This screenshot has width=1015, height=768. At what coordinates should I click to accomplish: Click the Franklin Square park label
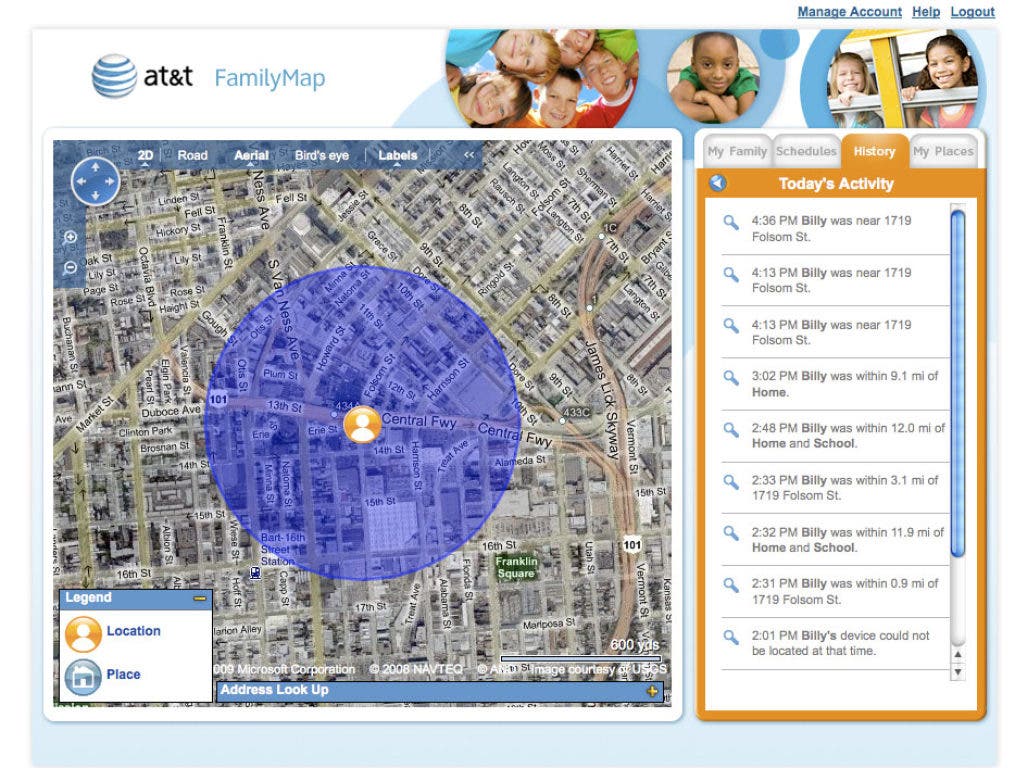click(516, 567)
